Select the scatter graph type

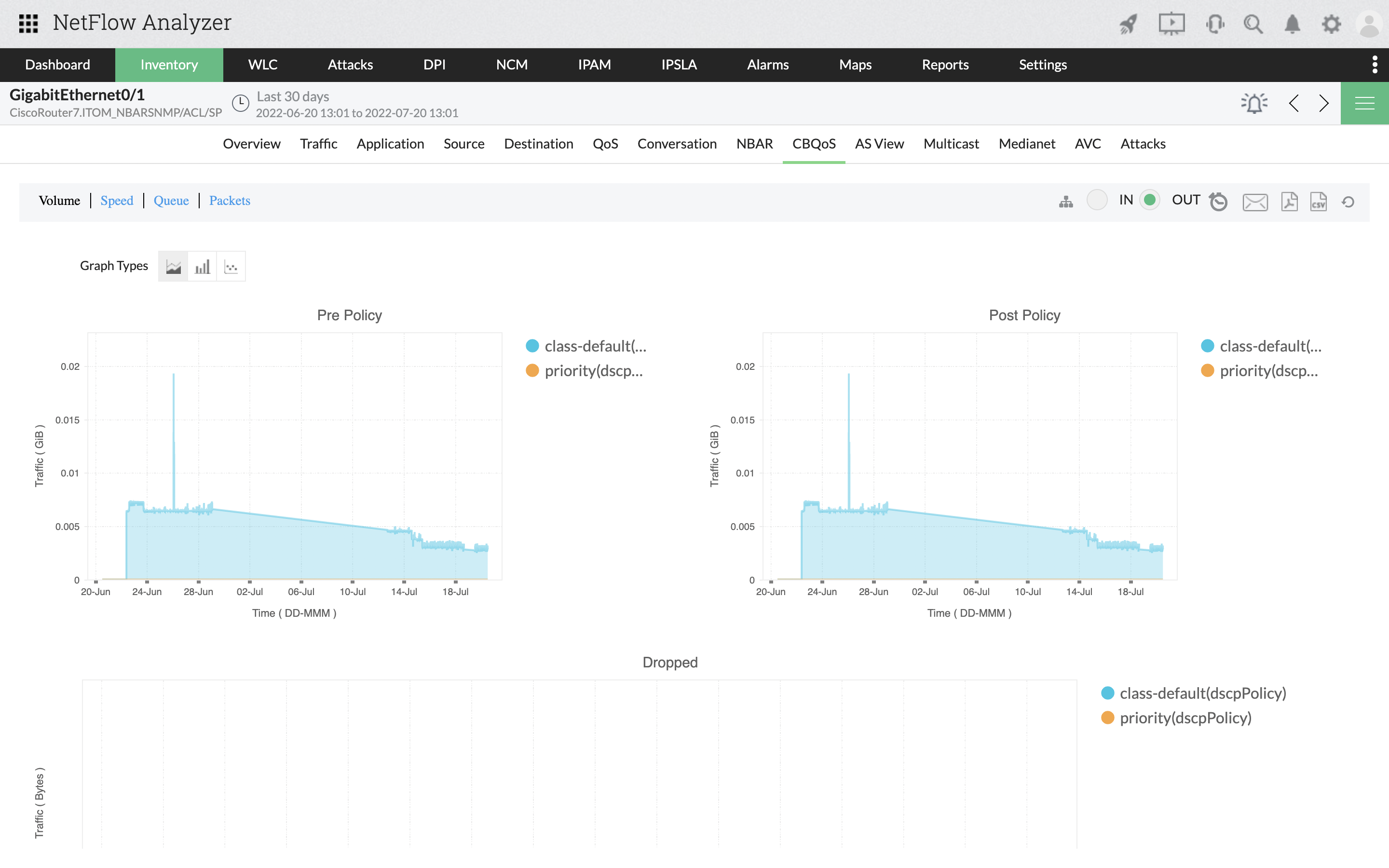(231, 266)
